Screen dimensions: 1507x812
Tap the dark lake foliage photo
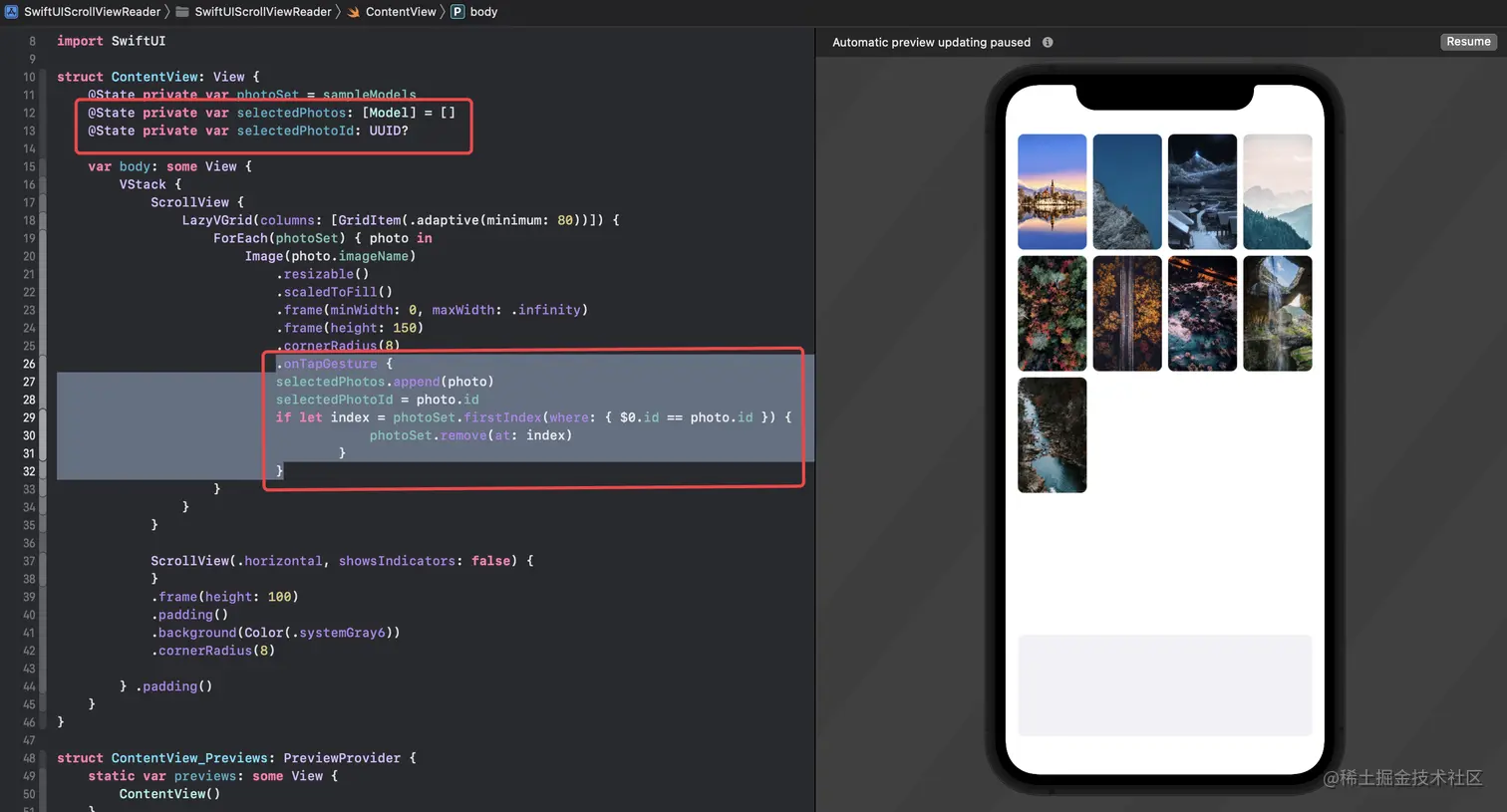(x=1202, y=313)
